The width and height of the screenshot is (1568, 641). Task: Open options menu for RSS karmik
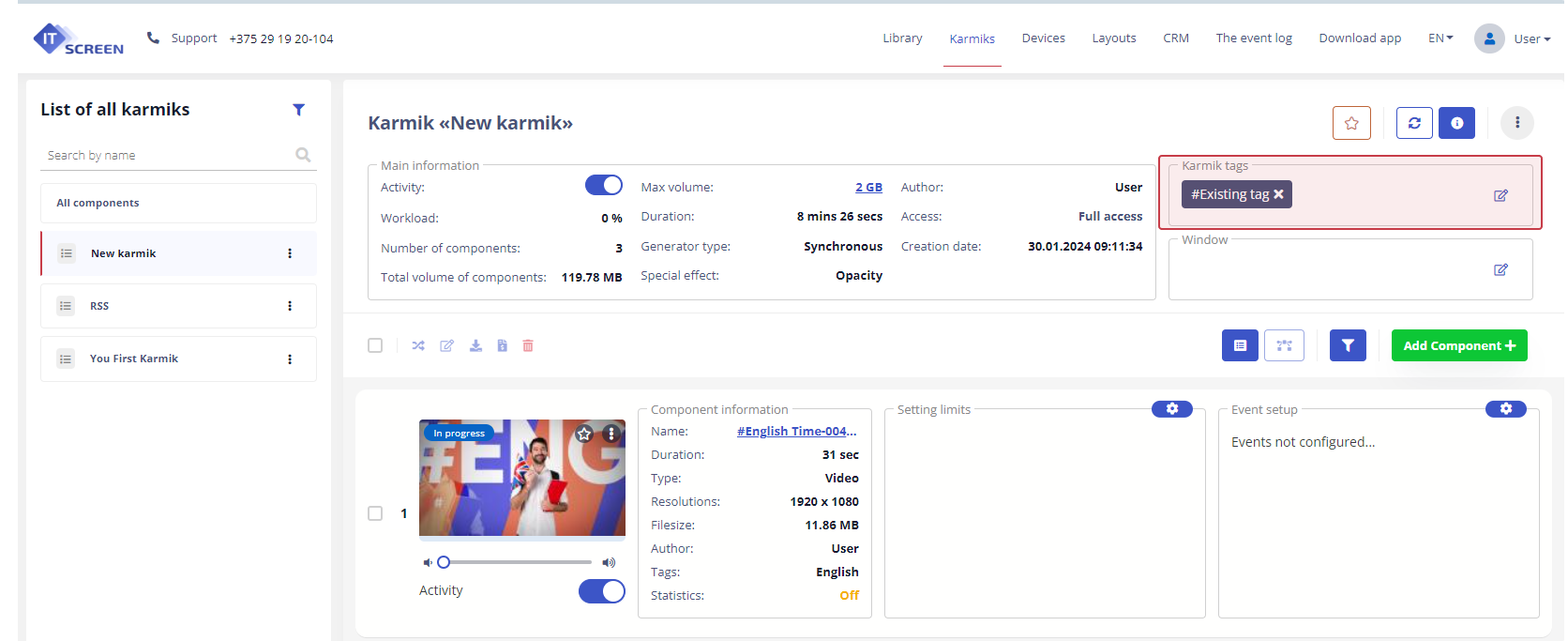(x=290, y=306)
